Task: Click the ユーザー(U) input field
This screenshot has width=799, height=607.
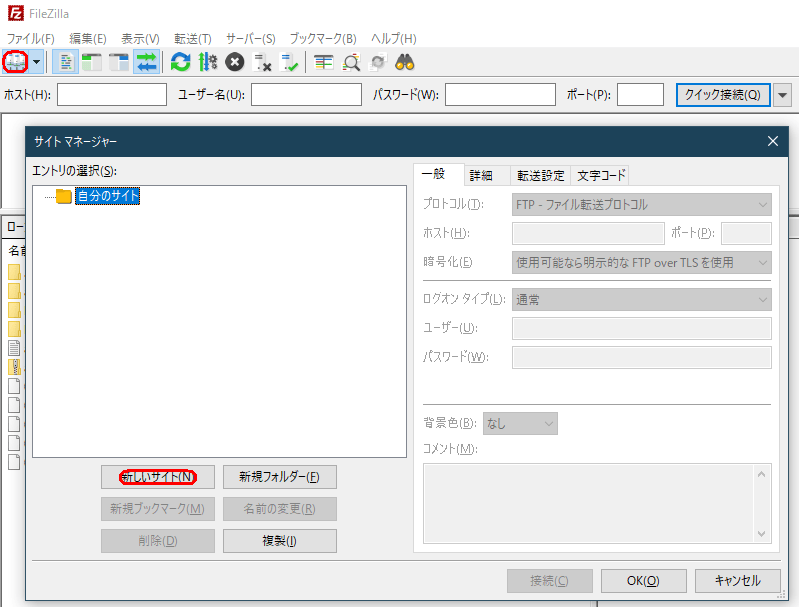Action: click(x=642, y=329)
